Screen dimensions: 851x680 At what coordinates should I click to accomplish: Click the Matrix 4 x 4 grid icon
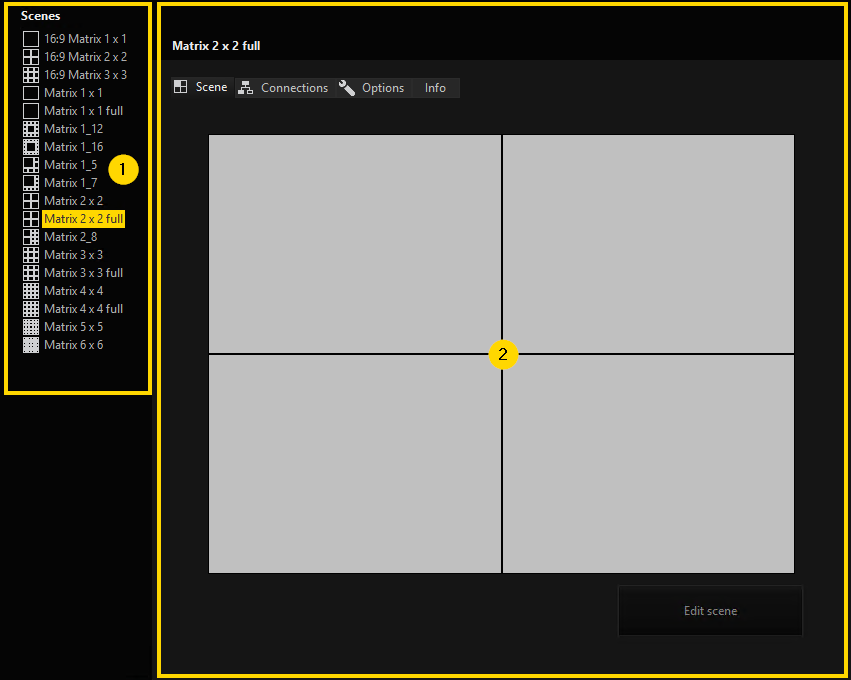31,291
